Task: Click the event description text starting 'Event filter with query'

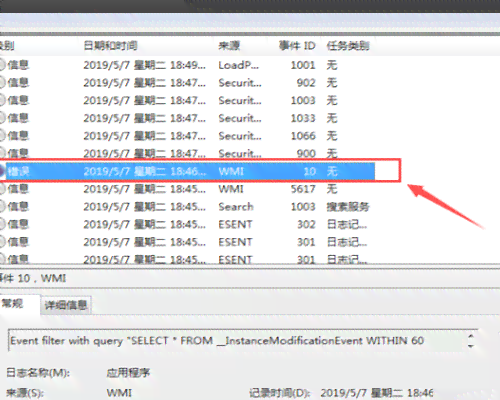Action: tap(217, 341)
